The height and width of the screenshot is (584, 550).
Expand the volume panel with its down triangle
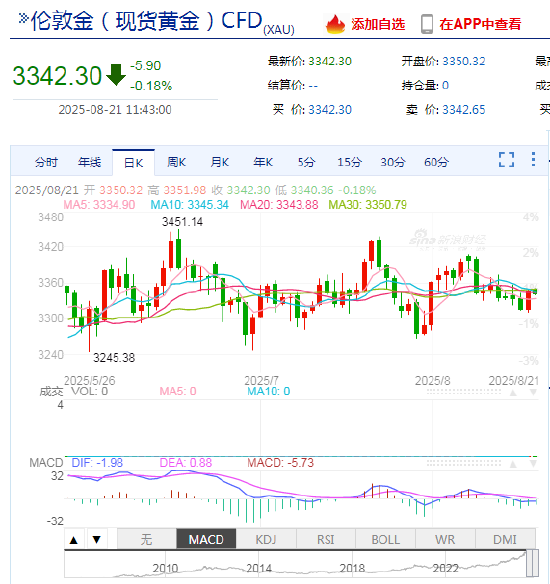click(533, 393)
